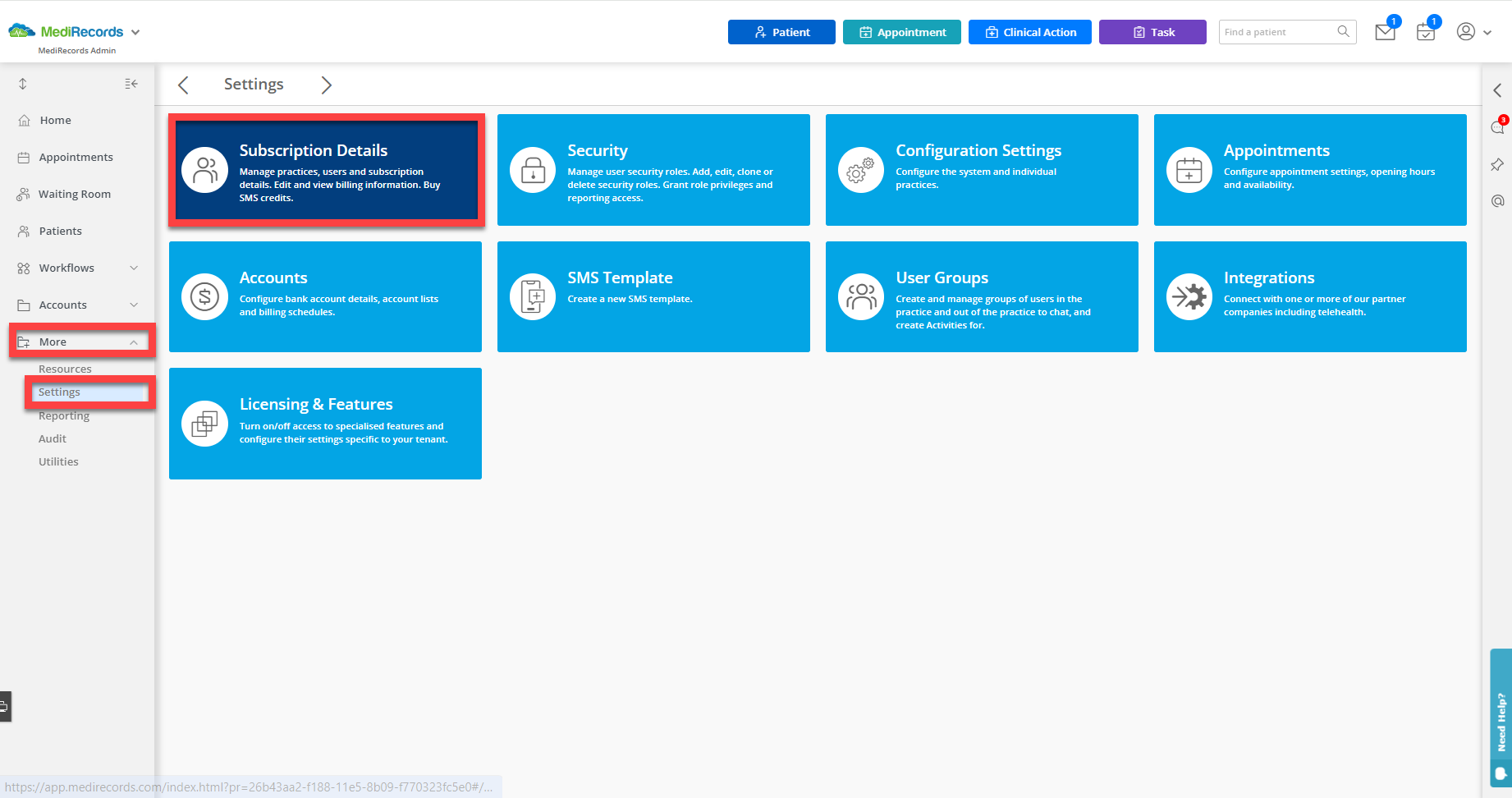Click the forward arrow beside Settings
1512x798 pixels.
327,85
